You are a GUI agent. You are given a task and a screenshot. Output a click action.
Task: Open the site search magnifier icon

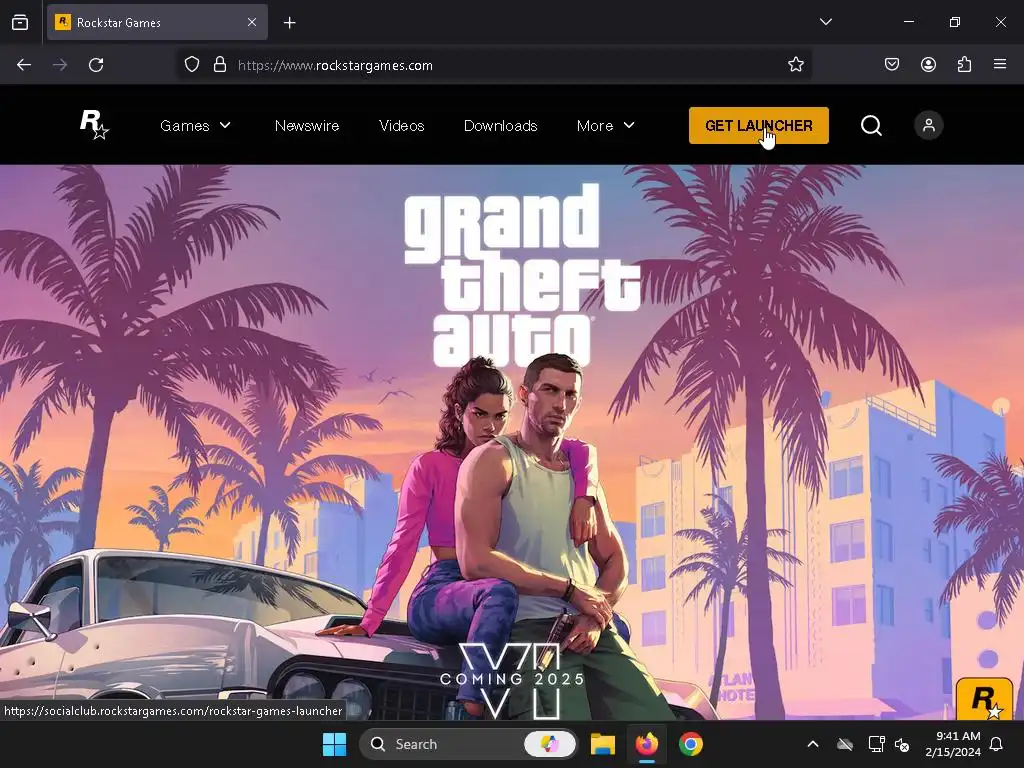[x=871, y=125]
